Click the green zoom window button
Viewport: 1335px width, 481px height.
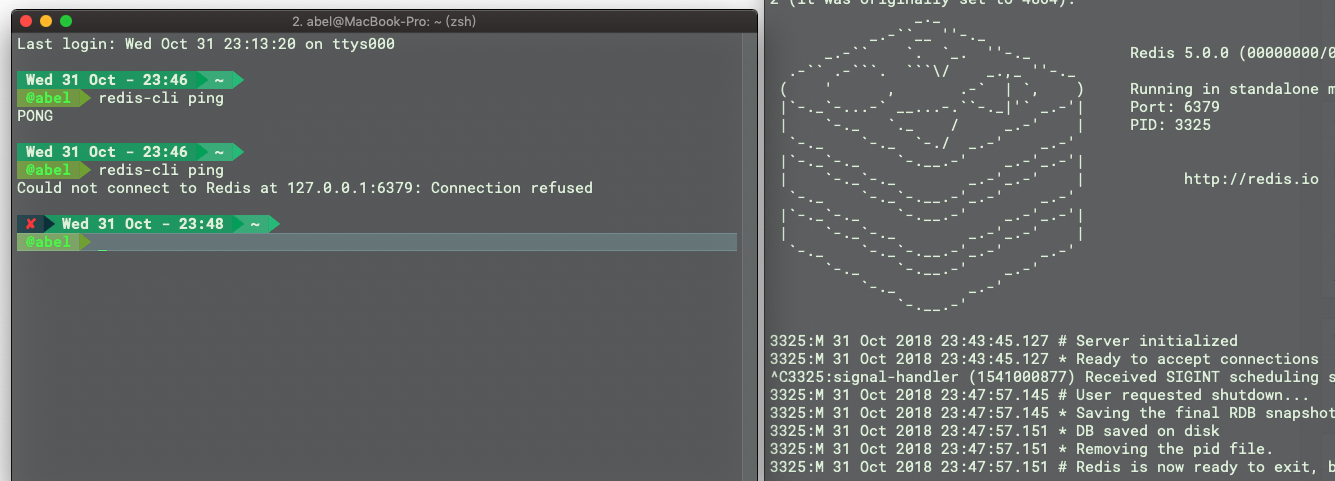(66, 20)
